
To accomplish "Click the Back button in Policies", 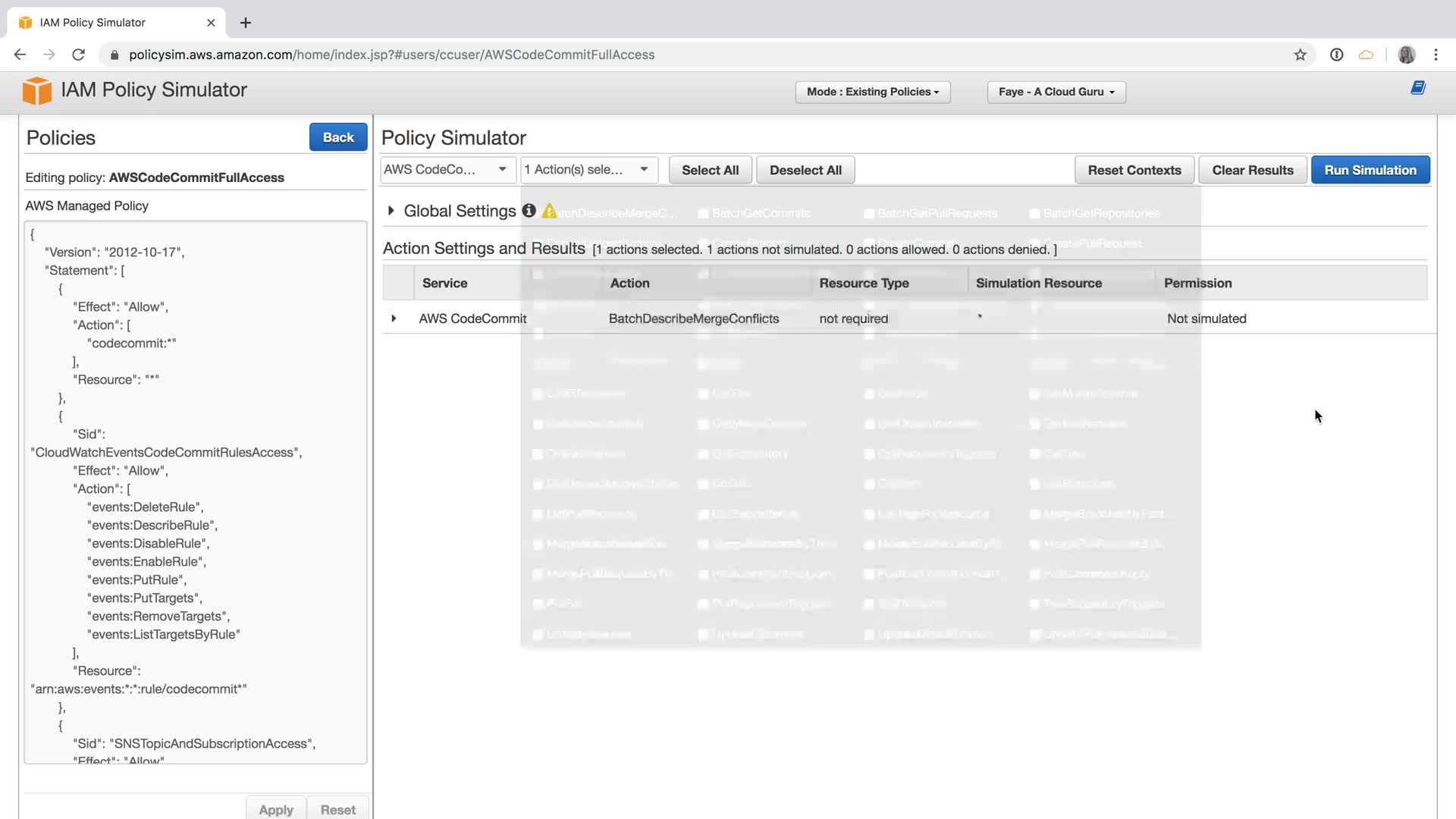I will 337,137.
